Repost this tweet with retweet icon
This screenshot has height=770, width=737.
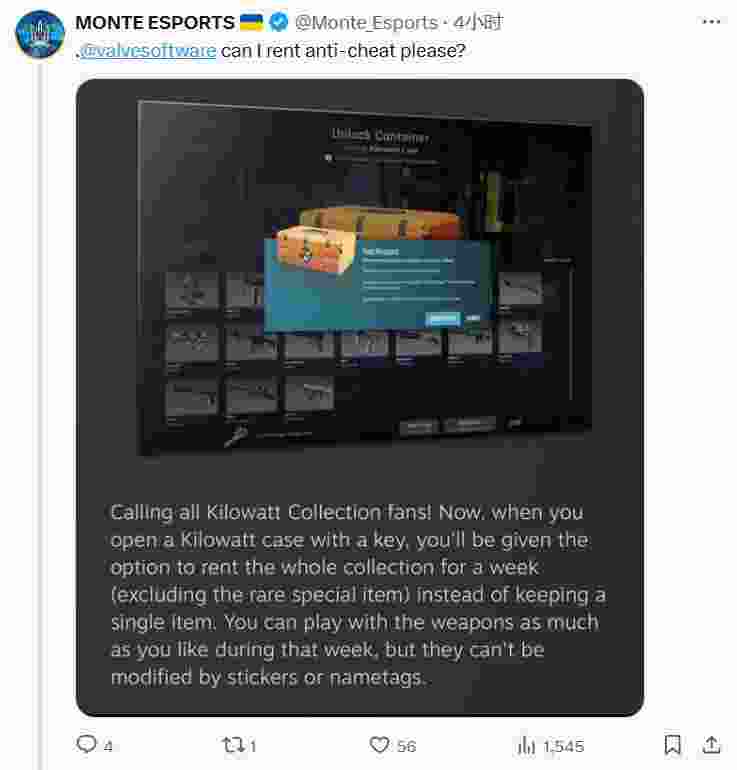click(232, 745)
